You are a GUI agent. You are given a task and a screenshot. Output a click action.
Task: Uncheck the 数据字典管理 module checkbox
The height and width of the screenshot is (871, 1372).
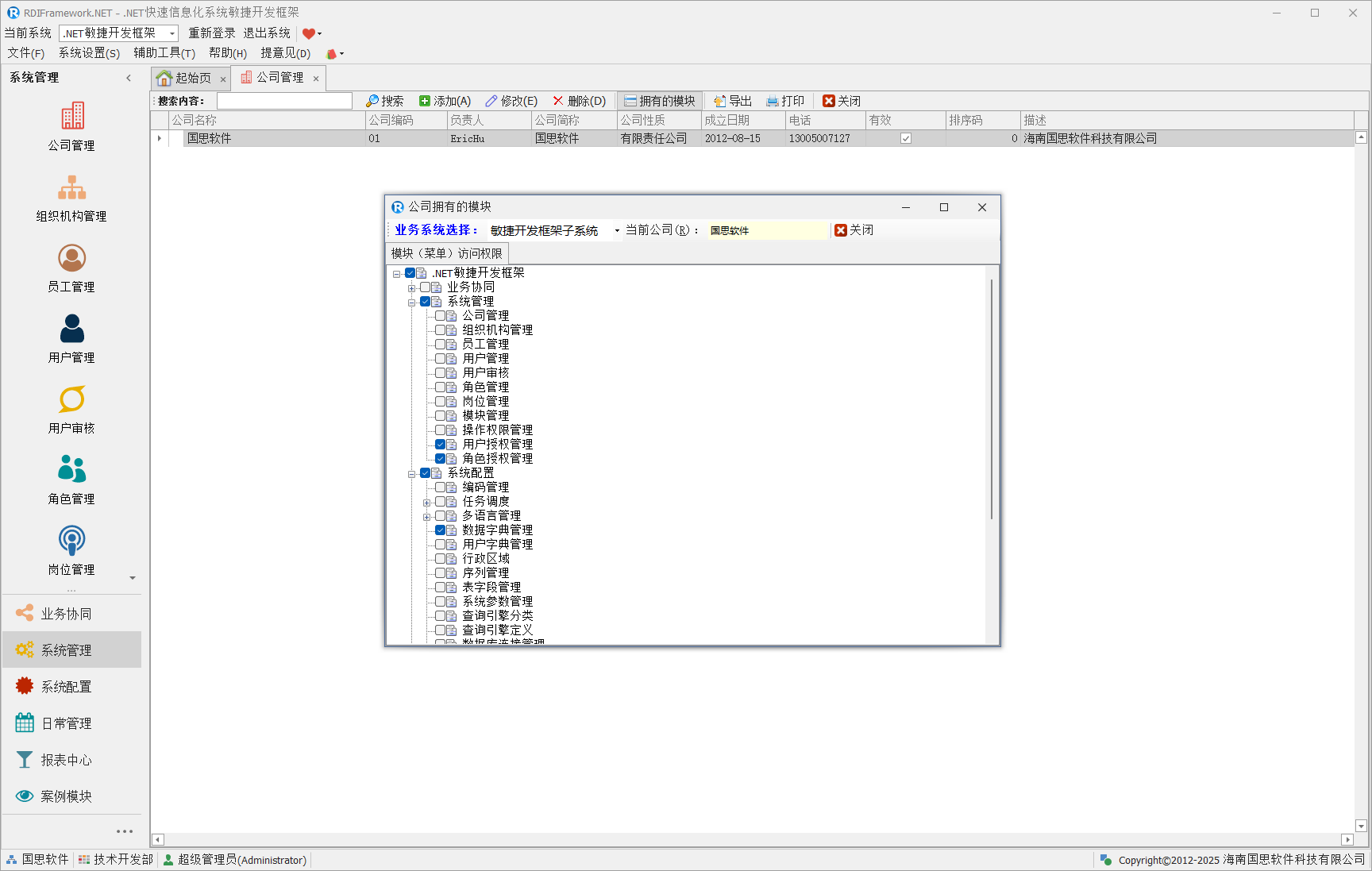(x=440, y=530)
